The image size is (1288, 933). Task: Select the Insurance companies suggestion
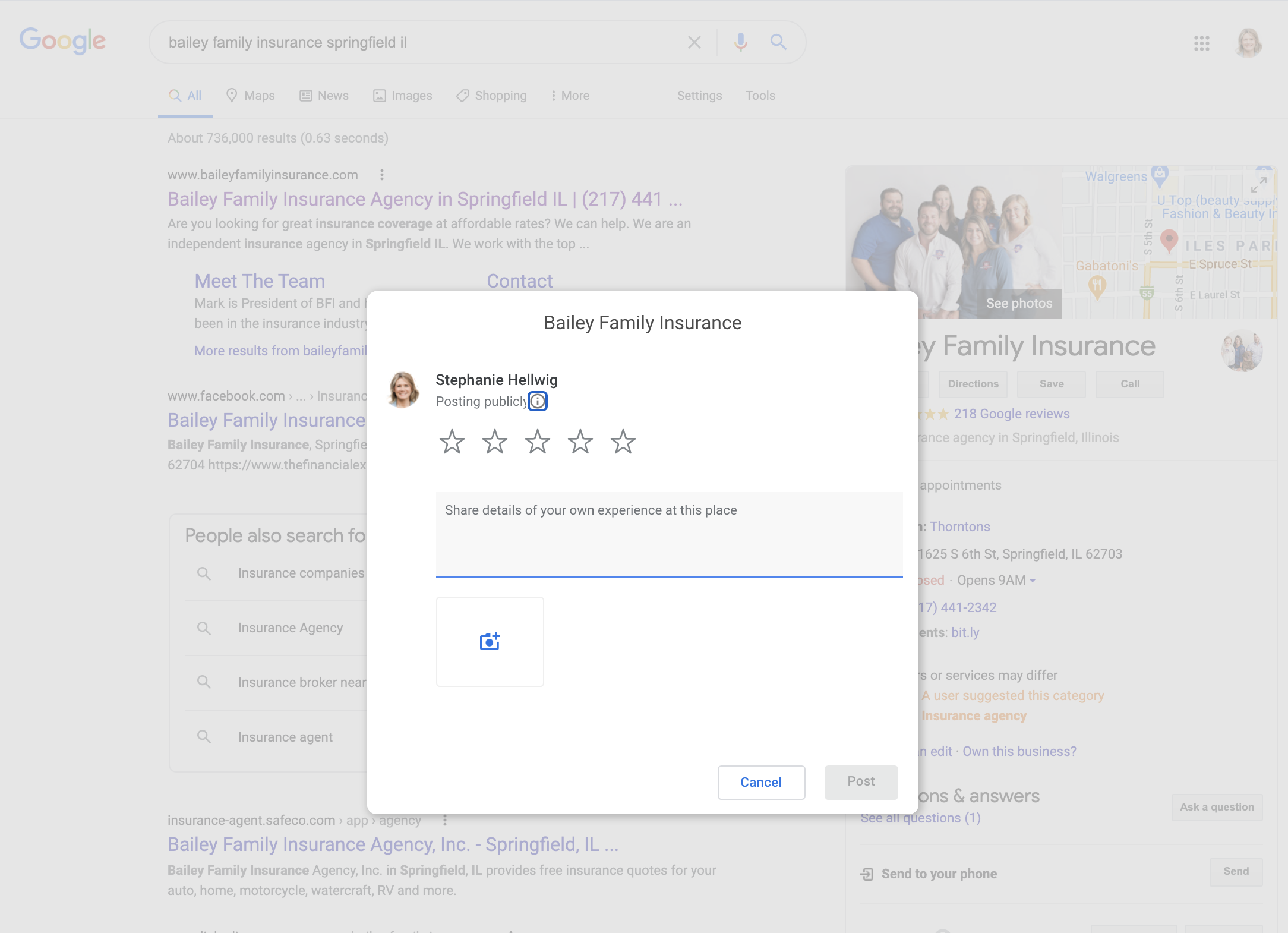(301, 573)
